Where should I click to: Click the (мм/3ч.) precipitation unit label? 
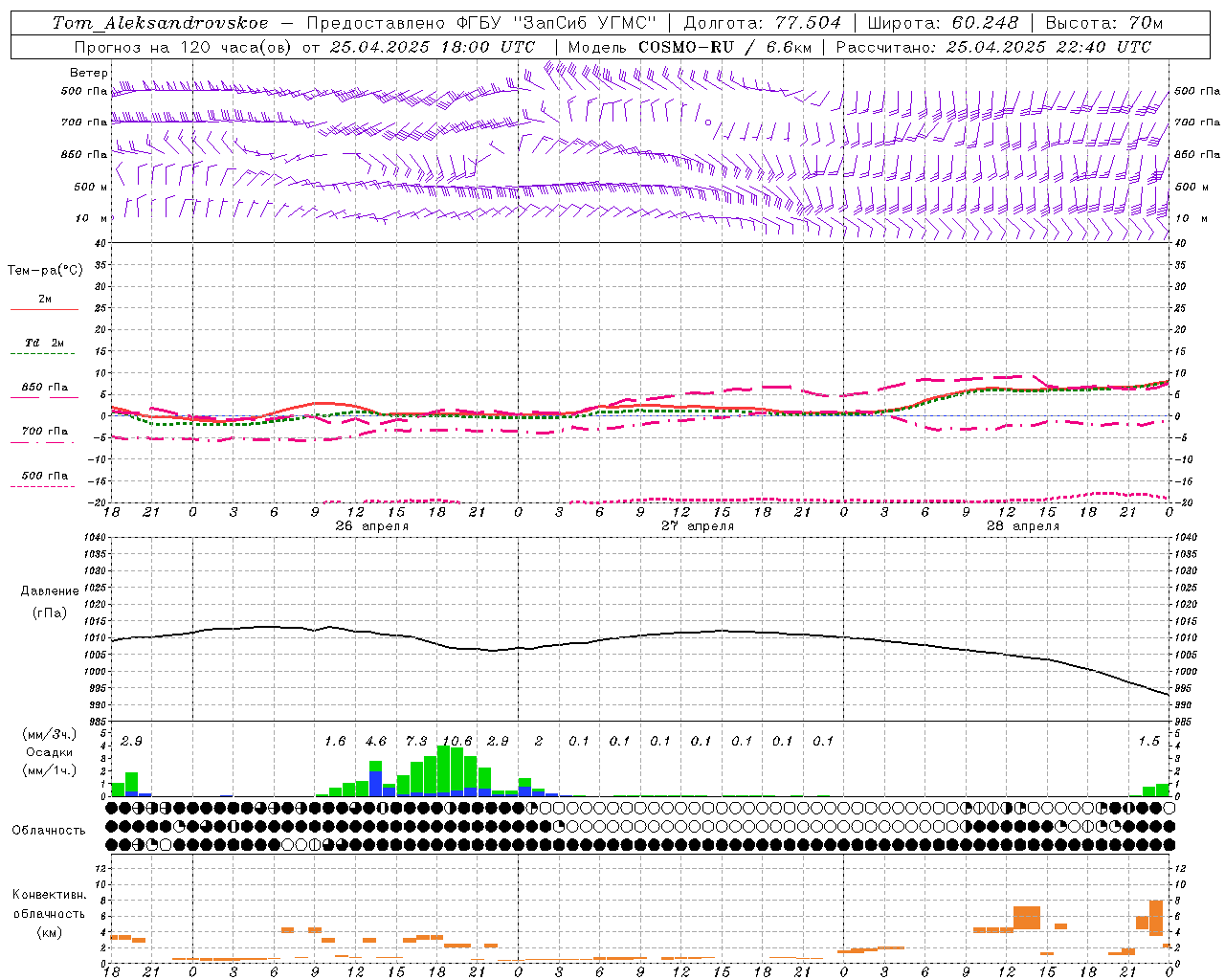pyautogui.click(x=49, y=734)
